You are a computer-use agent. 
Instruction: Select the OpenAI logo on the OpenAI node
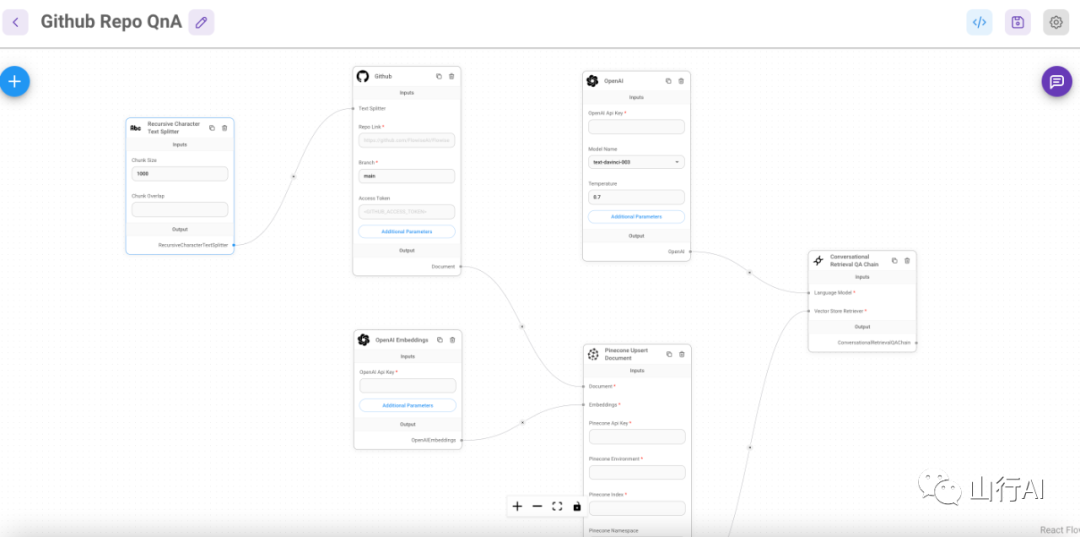click(592, 81)
